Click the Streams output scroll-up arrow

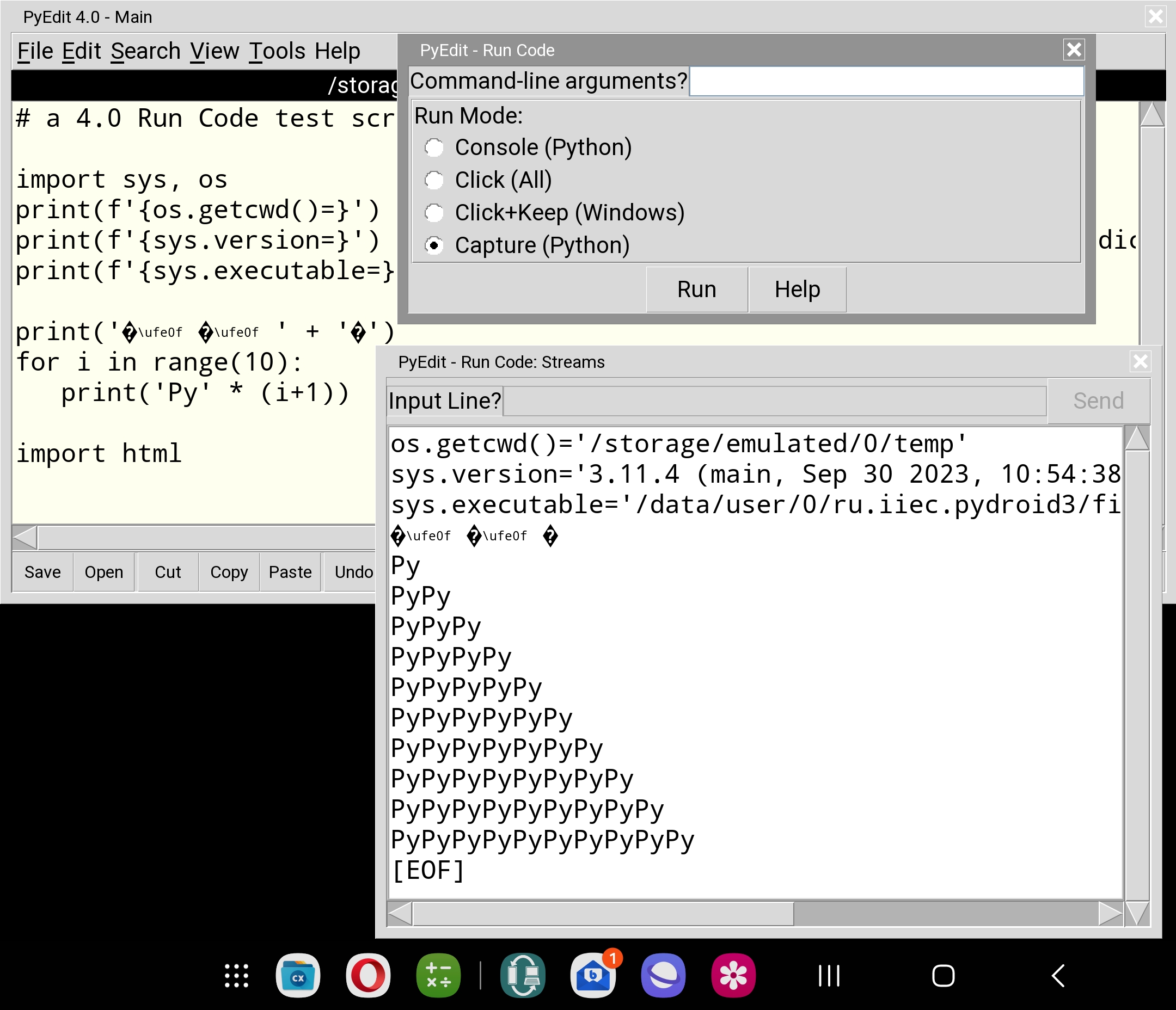[1137, 438]
